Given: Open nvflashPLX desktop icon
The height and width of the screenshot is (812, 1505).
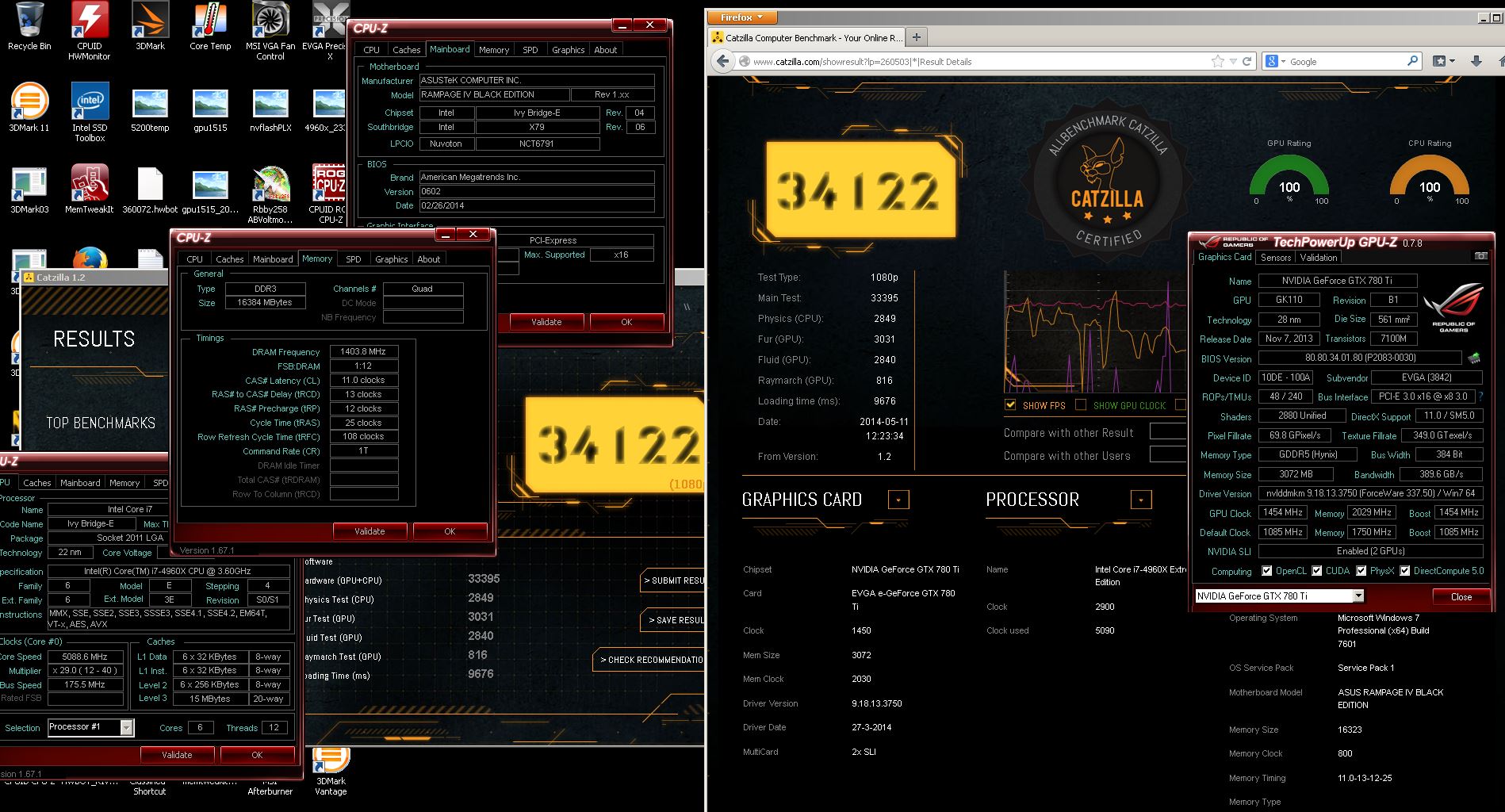Looking at the screenshot, I should coord(270,108).
